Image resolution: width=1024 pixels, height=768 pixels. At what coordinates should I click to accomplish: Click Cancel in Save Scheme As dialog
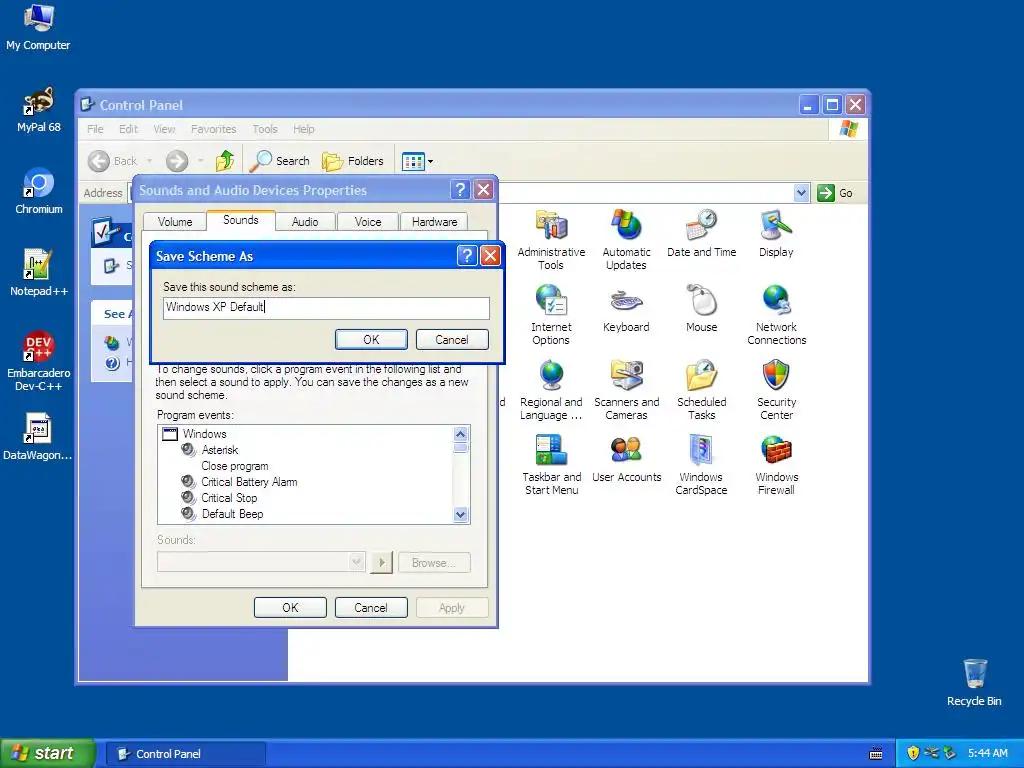click(x=452, y=340)
